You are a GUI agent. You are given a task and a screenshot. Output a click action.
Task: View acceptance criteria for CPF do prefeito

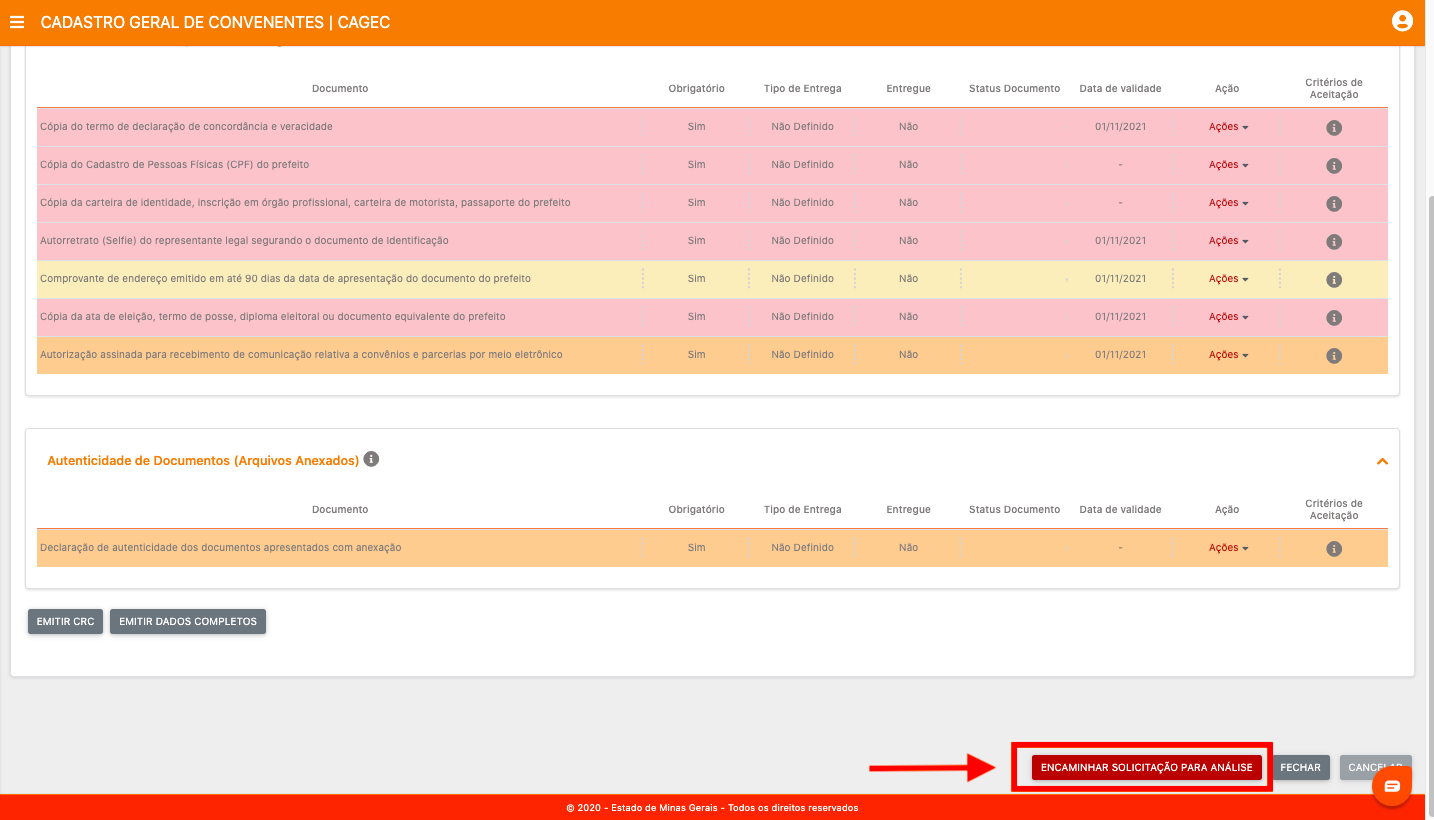click(1333, 166)
